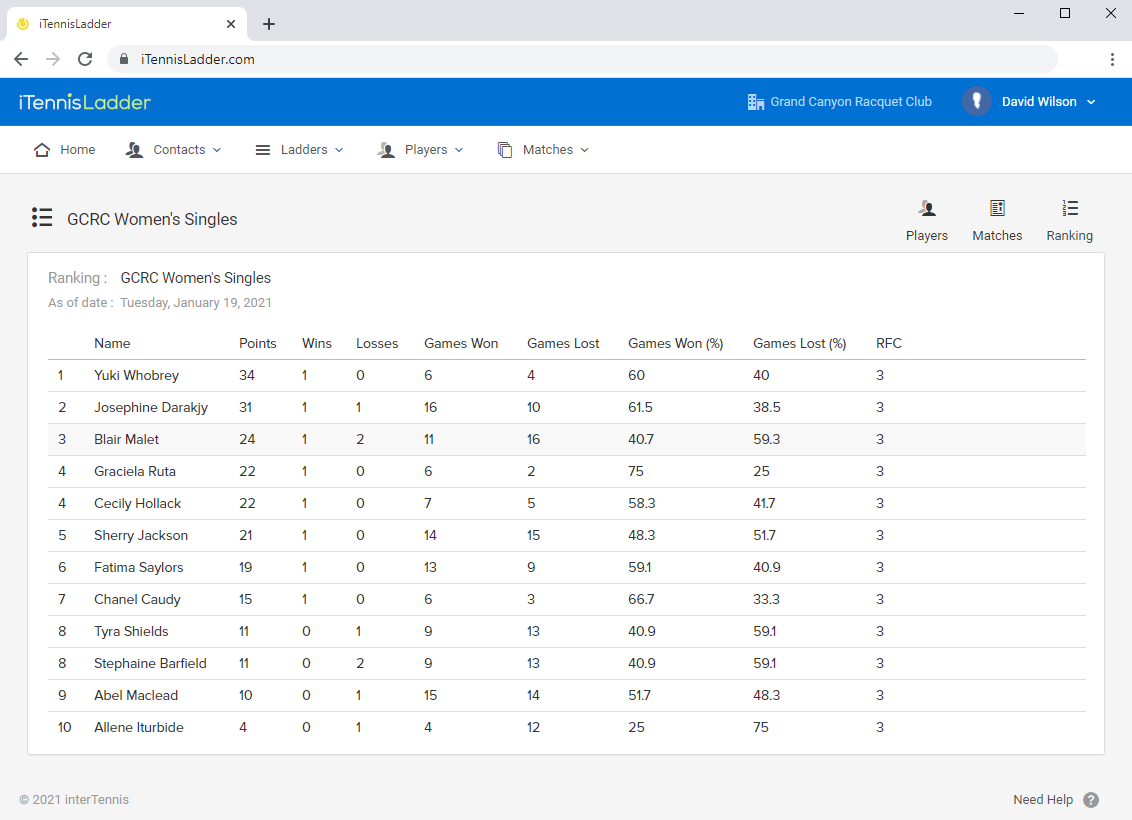The width and height of the screenshot is (1132, 820).
Task: Open the Matches icon above the ranking table
Action: coord(997,209)
